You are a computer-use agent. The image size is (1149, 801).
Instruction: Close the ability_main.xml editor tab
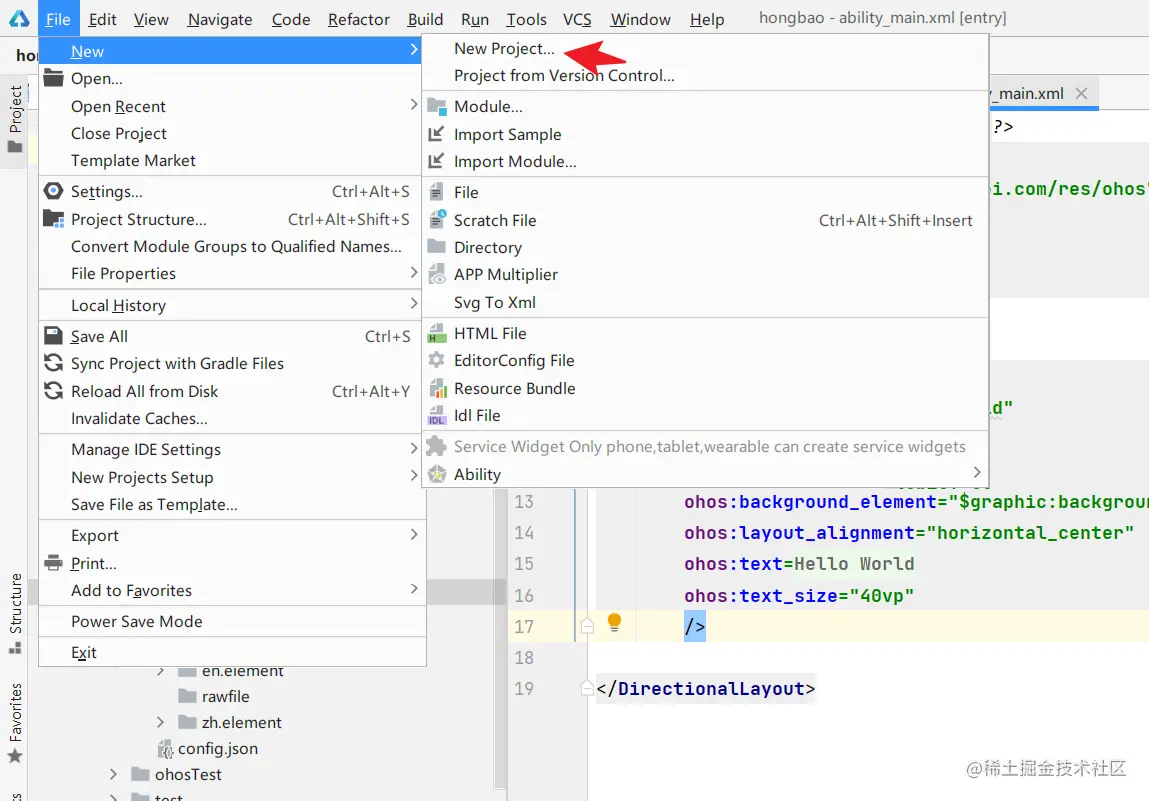[x=1081, y=93]
